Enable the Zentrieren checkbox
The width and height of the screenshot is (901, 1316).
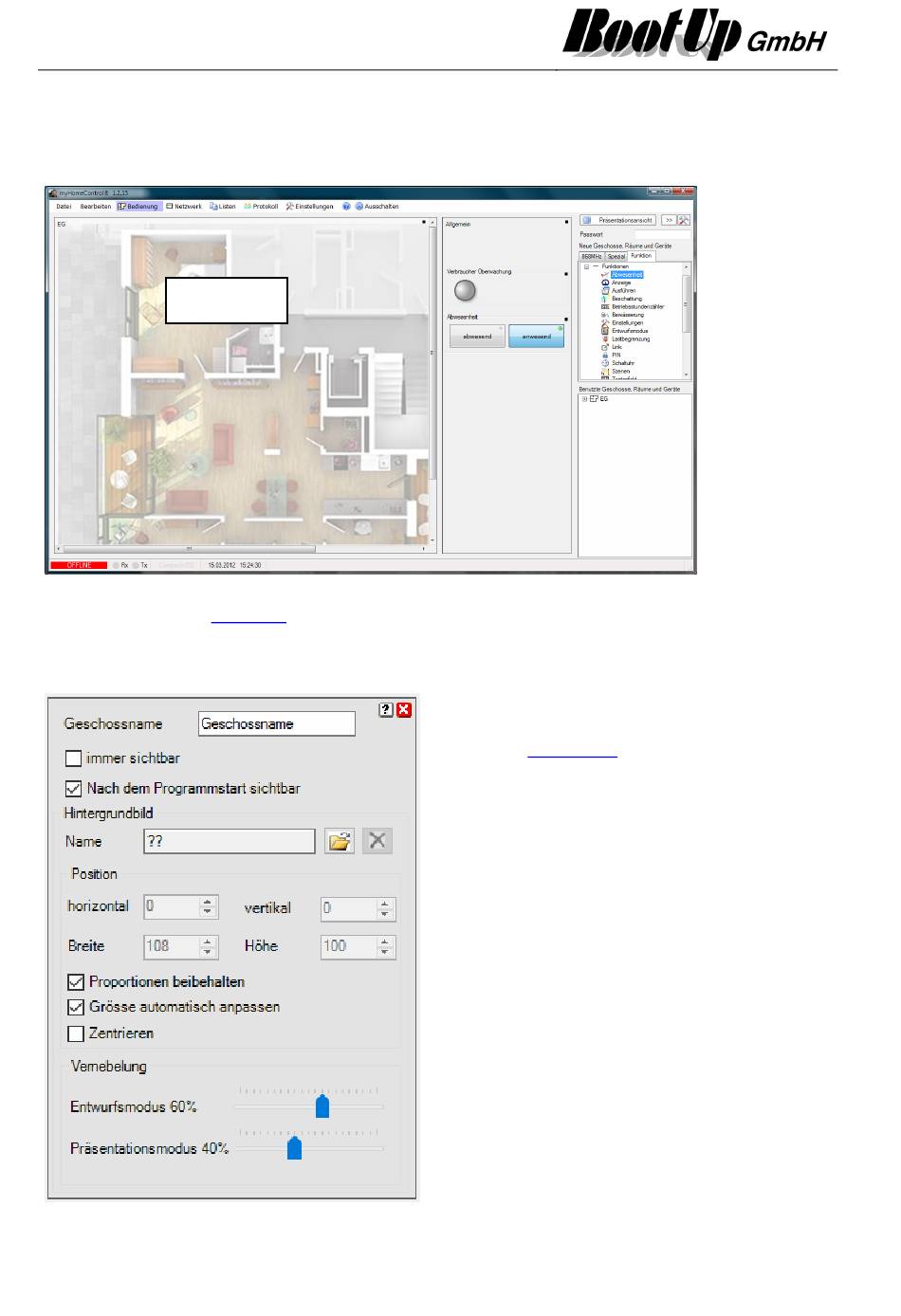pyautogui.click(x=76, y=1033)
